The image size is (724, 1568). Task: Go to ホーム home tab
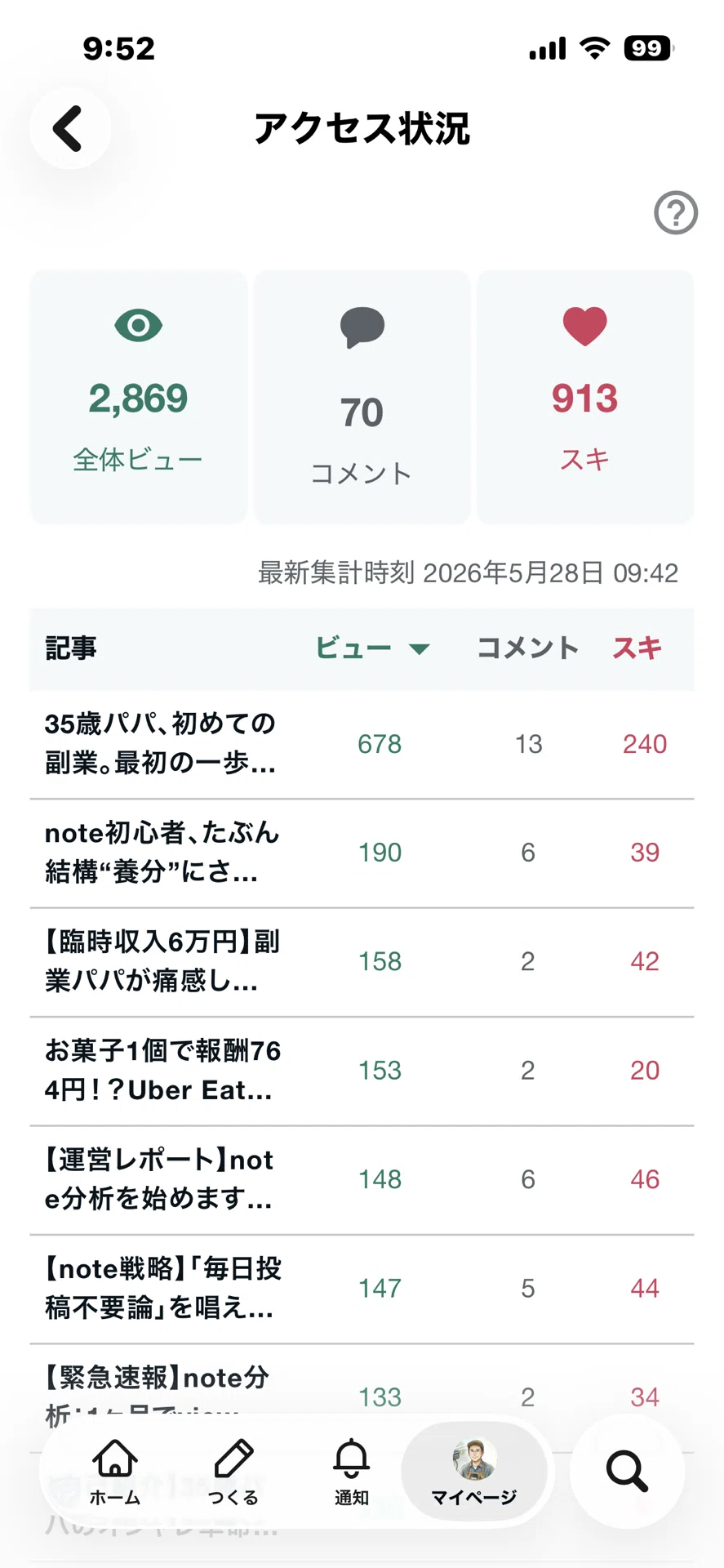pyautogui.click(x=115, y=1472)
